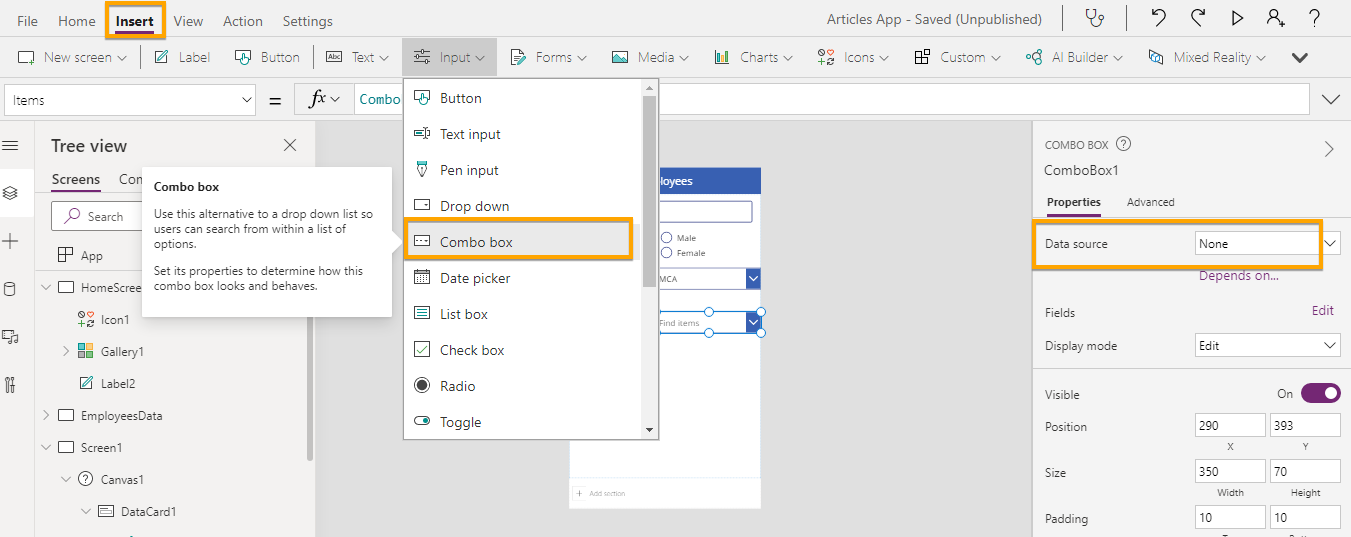Redo the last action
Viewport: 1351px width, 537px height.
coord(1198,18)
